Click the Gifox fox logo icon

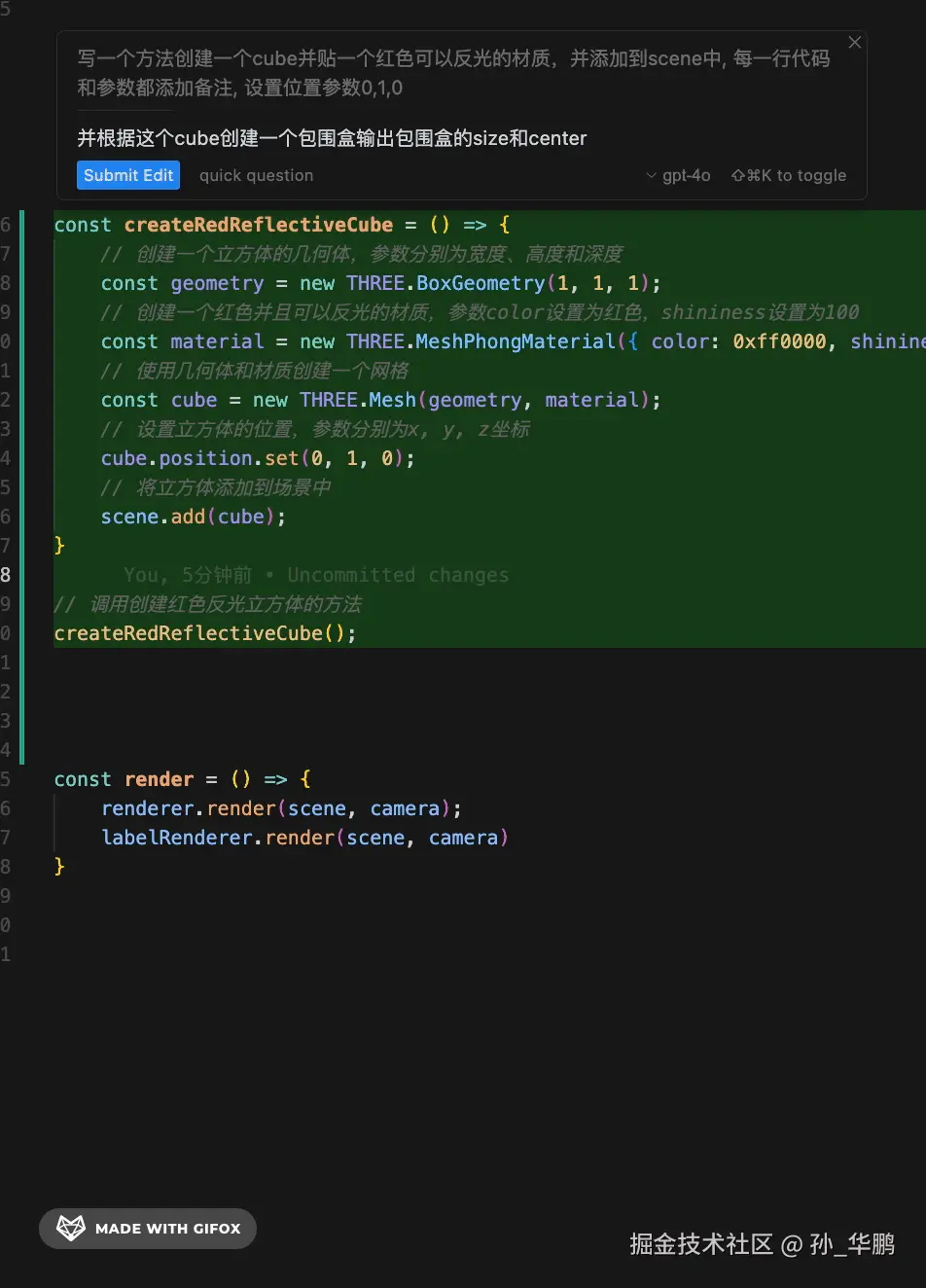click(71, 1228)
